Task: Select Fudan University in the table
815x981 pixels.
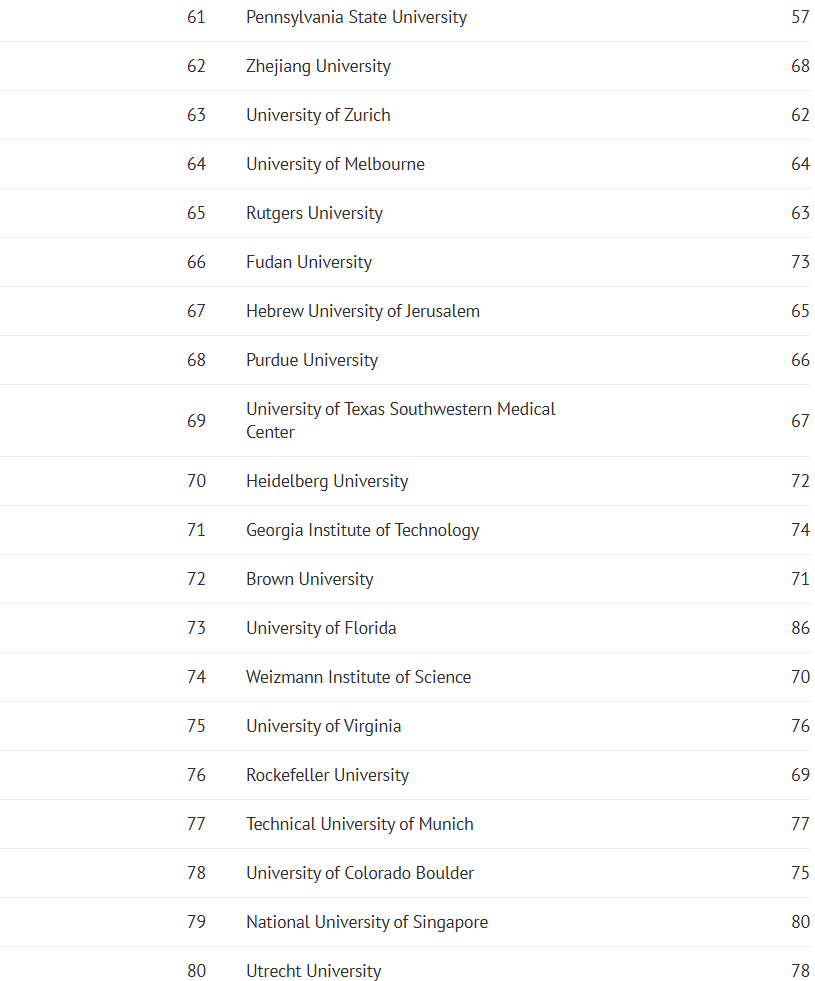Action: tap(309, 262)
